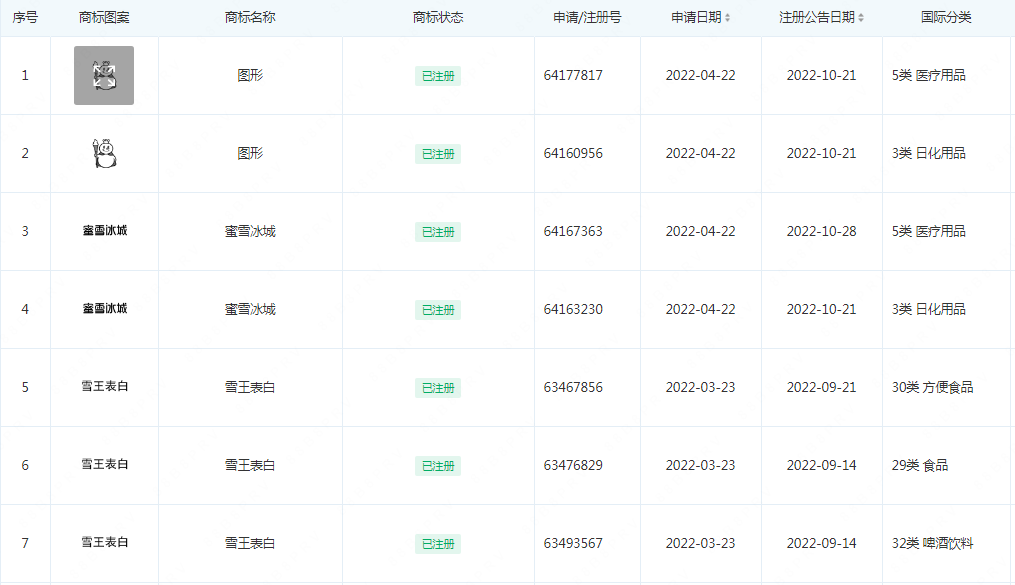Select serial number 4 cell

[x=25, y=309]
